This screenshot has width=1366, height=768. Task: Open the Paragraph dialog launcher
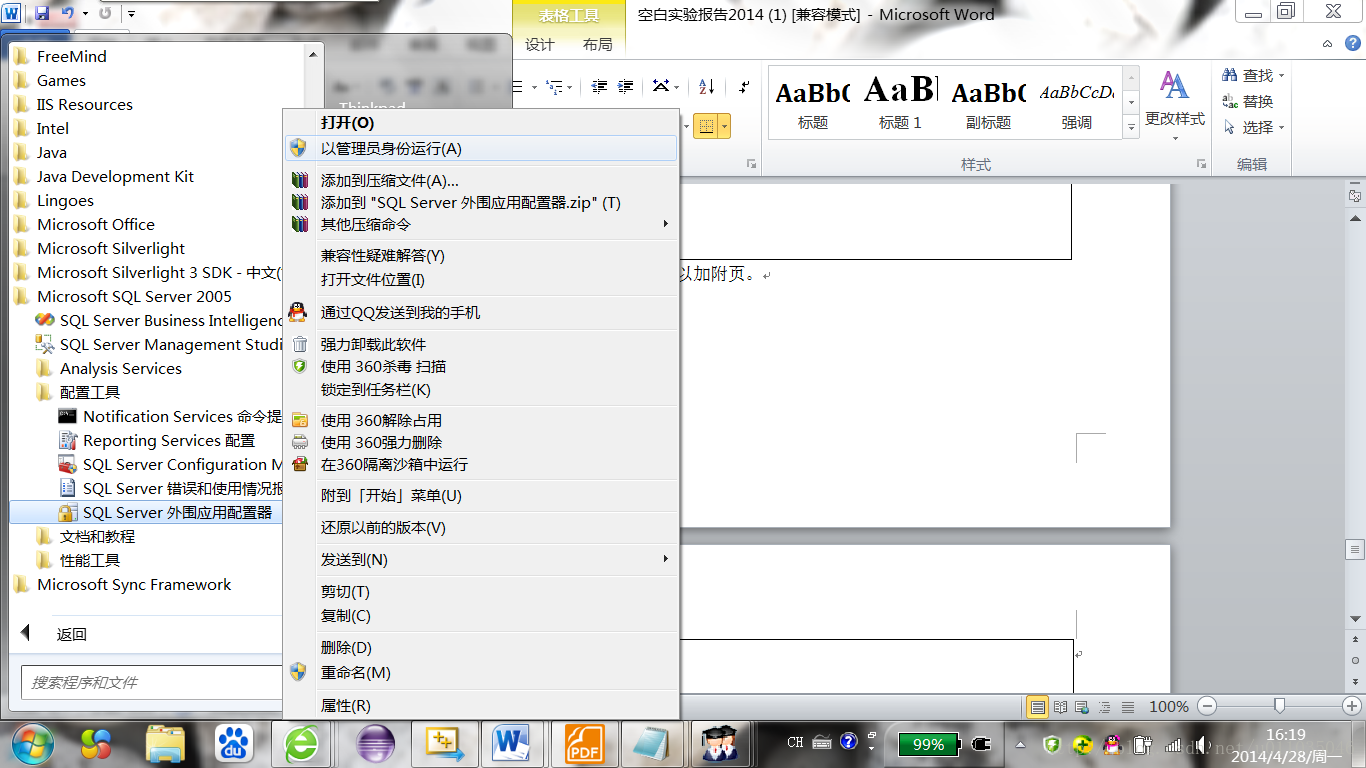point(751,164)
